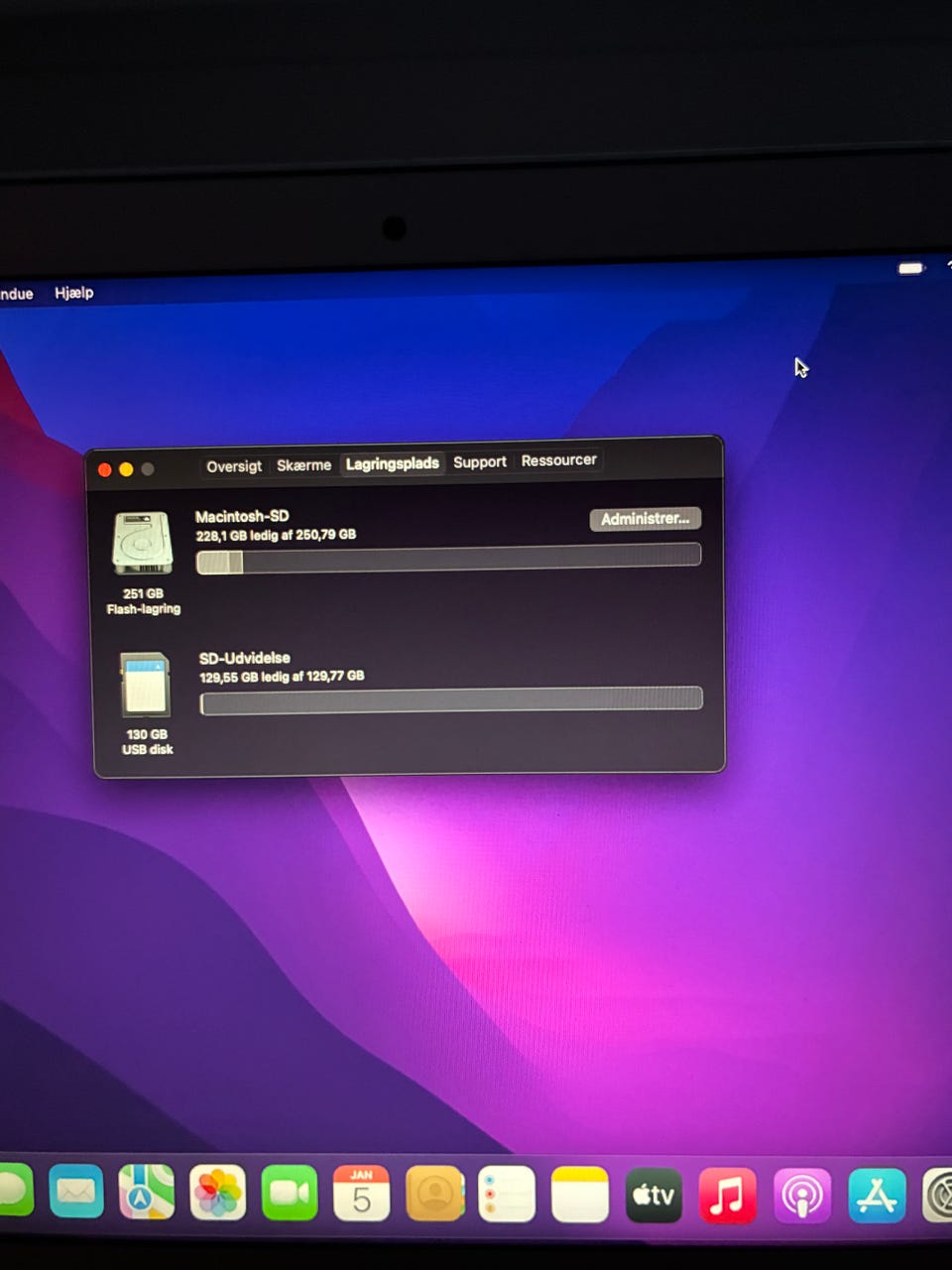Switch to the Oversigt tab

pos(234,466)
